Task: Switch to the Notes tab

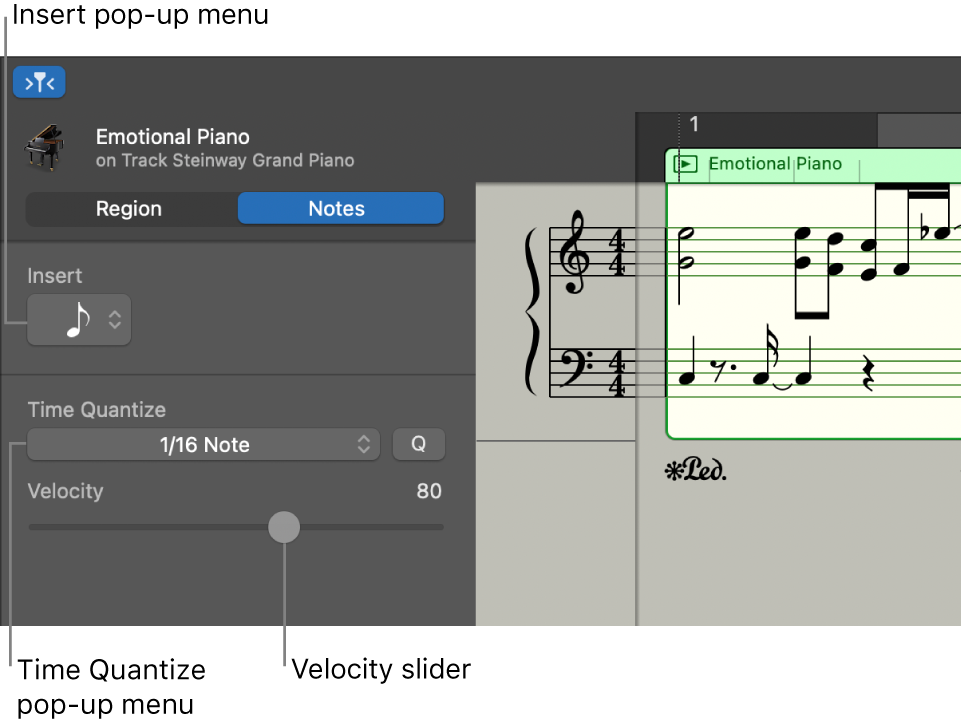Action: pos(340,208)
